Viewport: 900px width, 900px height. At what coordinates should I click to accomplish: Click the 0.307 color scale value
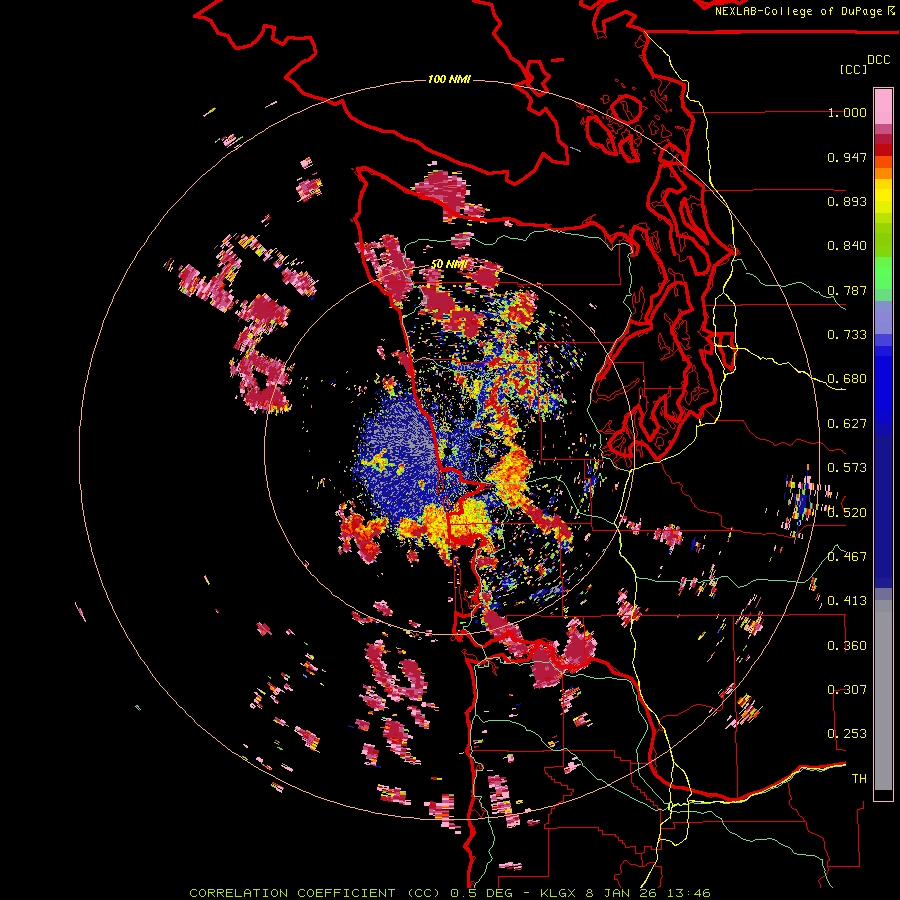click(847, 689)
